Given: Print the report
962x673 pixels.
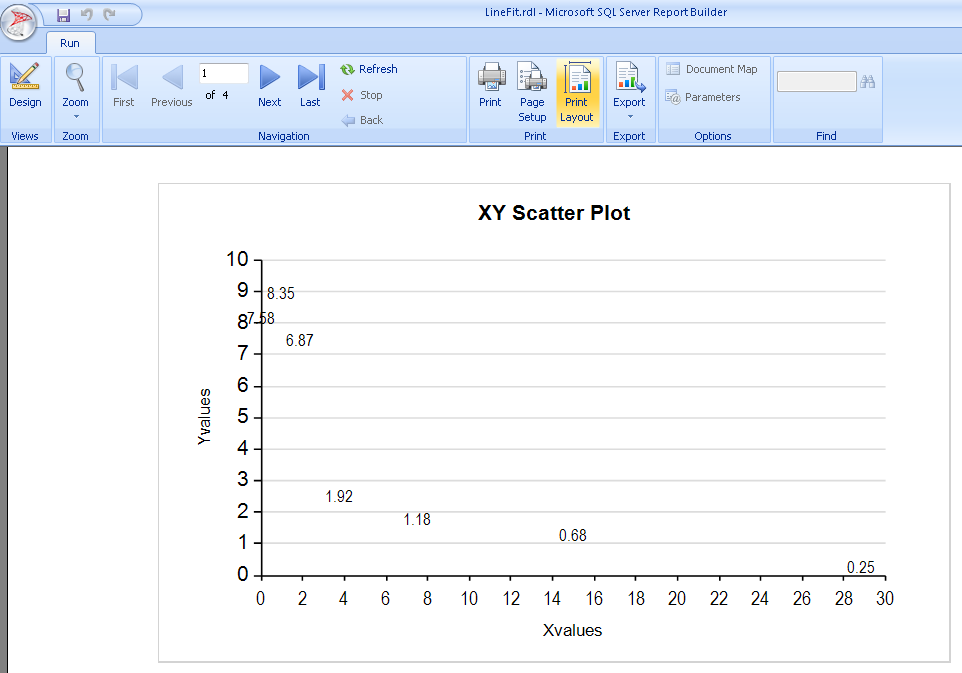Looking at the screenshot, I should click(490, 86).
